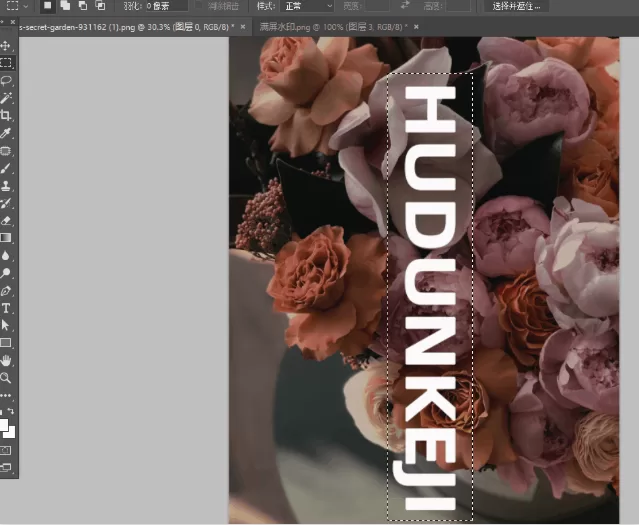
Task: Select the Dodge tool
Action: pyautogui.click(x=6, y=273)
